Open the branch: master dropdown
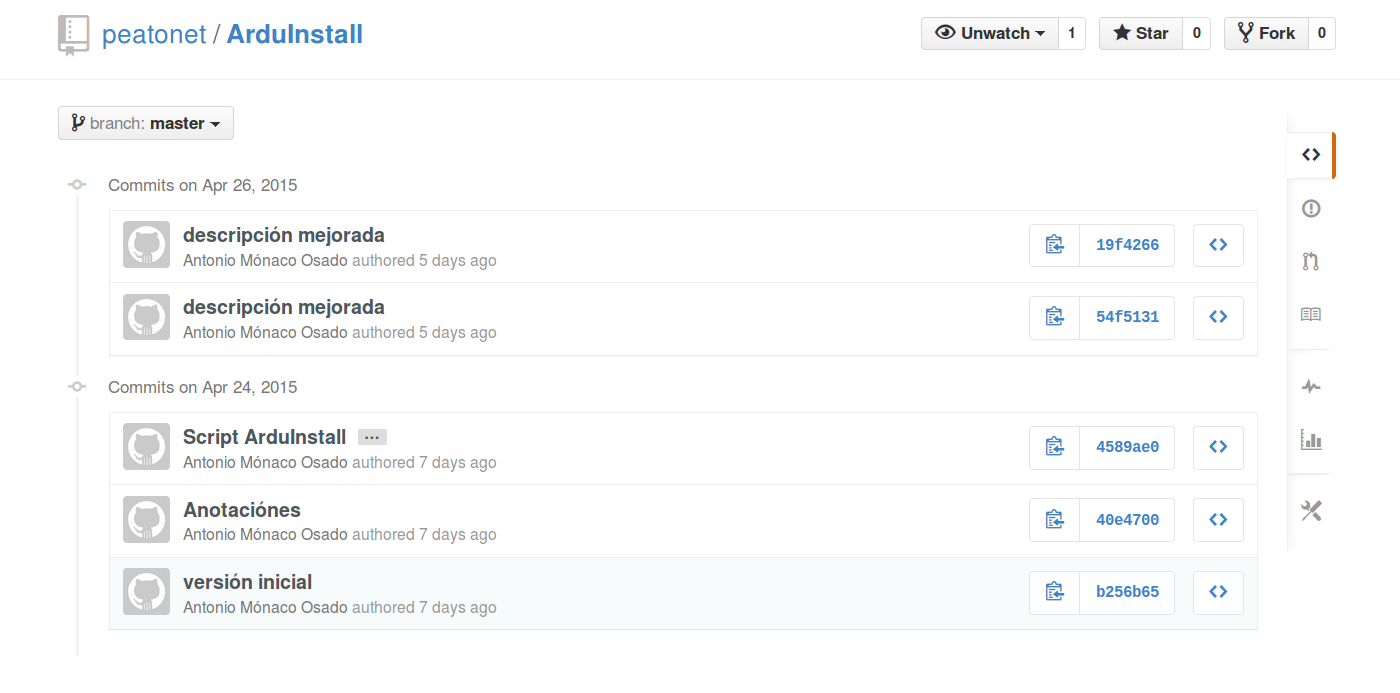The image size is (1400, 693). click(146, 123)
